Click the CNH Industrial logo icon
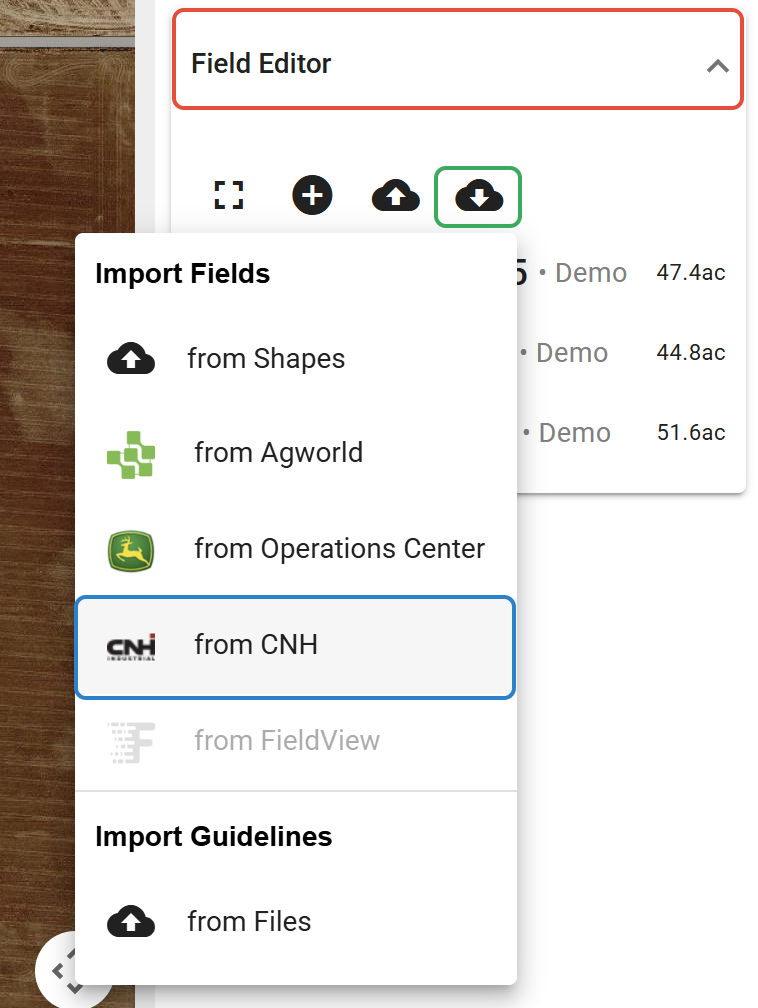Viewport: 758px width, 1008px height. click(x=131, y=646)
